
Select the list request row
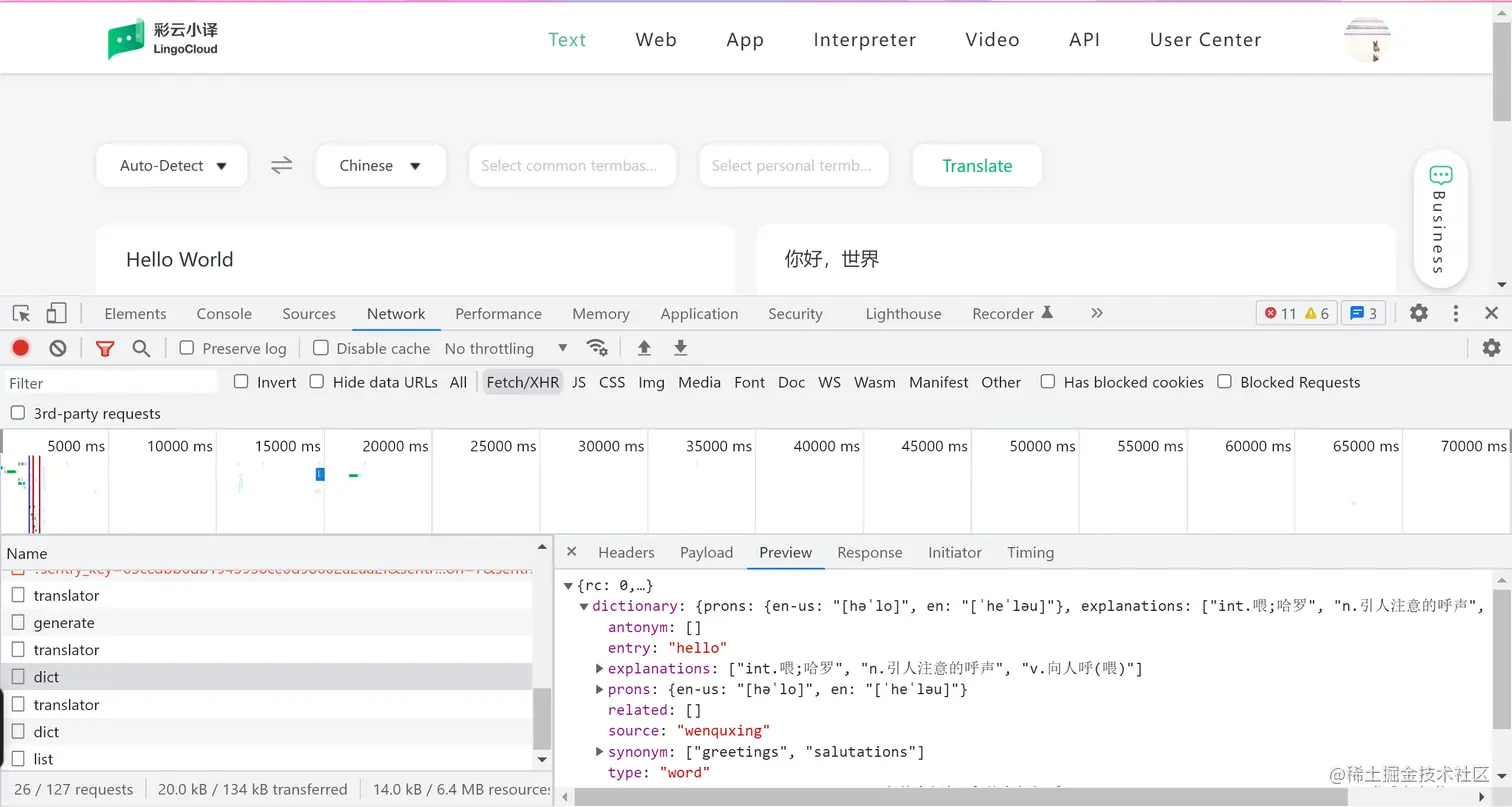click(267, 758)
